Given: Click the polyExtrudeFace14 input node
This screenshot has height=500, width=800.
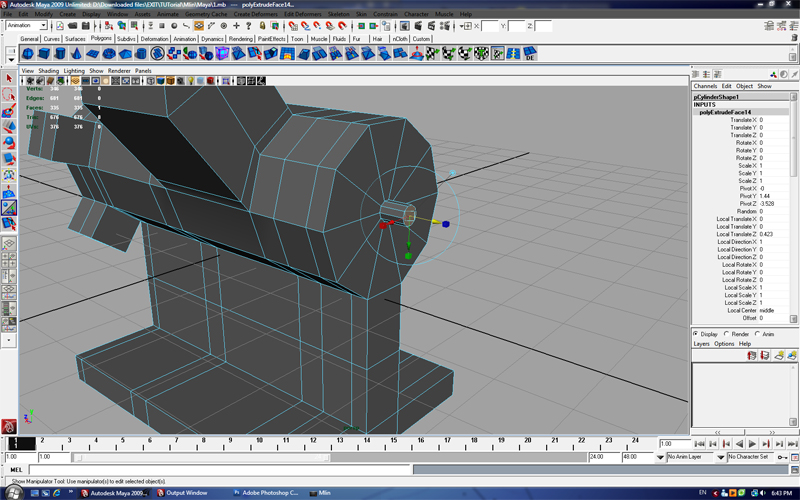Looking at the screenshot, I should point(725,112).
